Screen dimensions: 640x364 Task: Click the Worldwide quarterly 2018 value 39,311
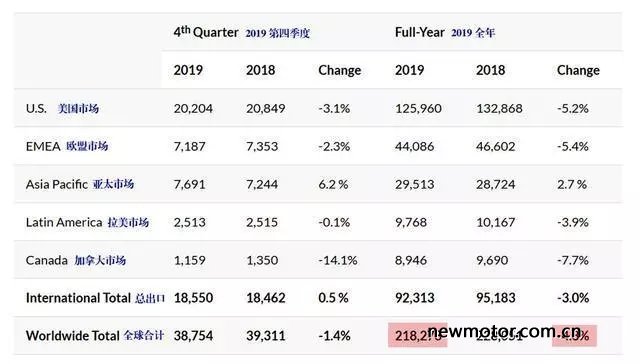coord(265,335)
